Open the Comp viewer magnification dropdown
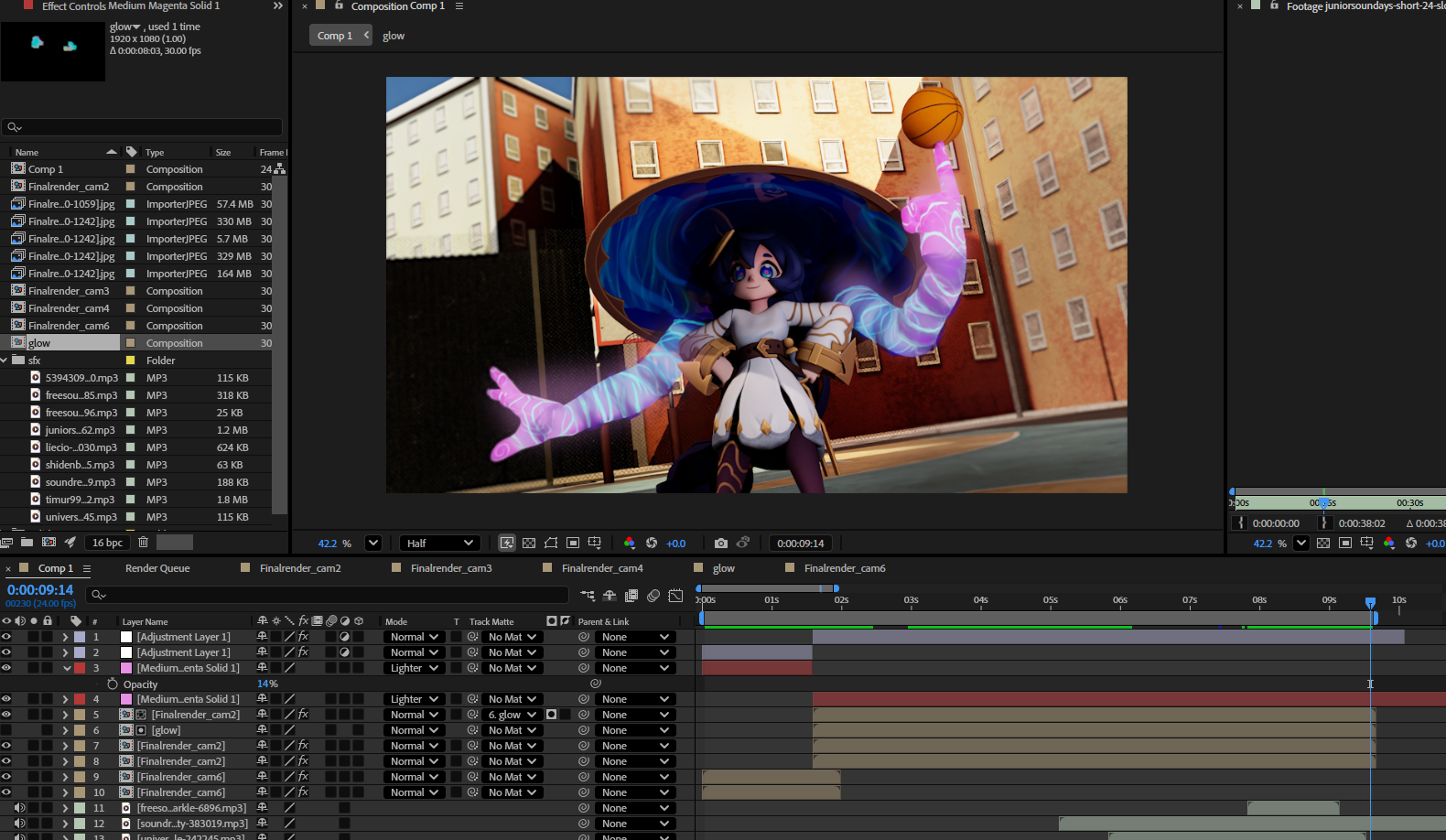Image resolution: width=1446 pixels, height=840 pixels. point(373,544)
